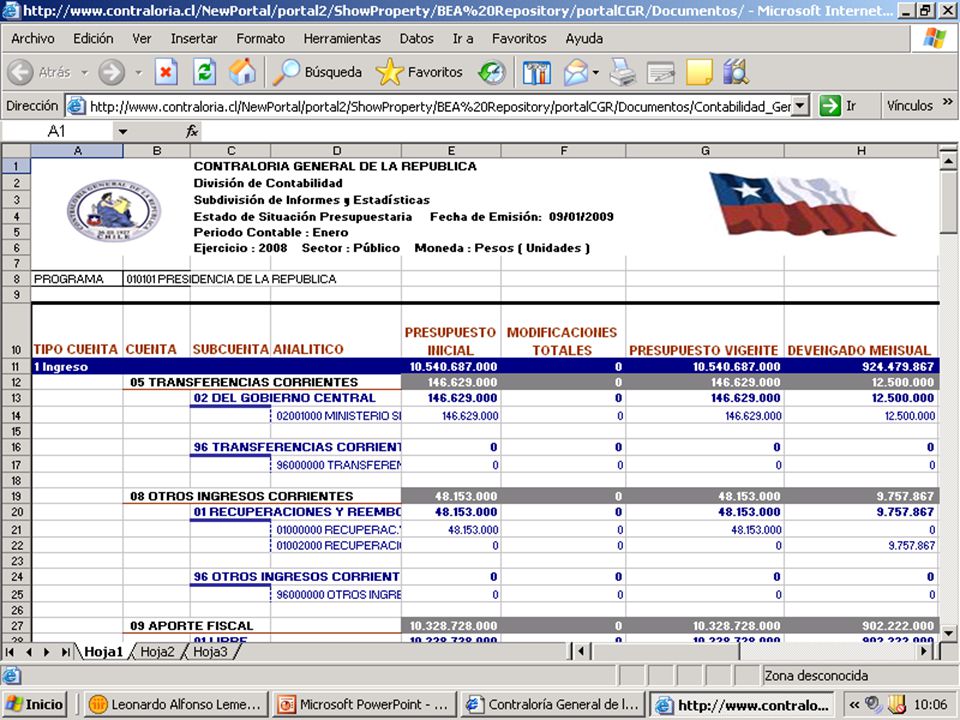Click cell 09 APORTE FISCAL
The height and width of the screenshot is (720, 960).
click(191, 626)
